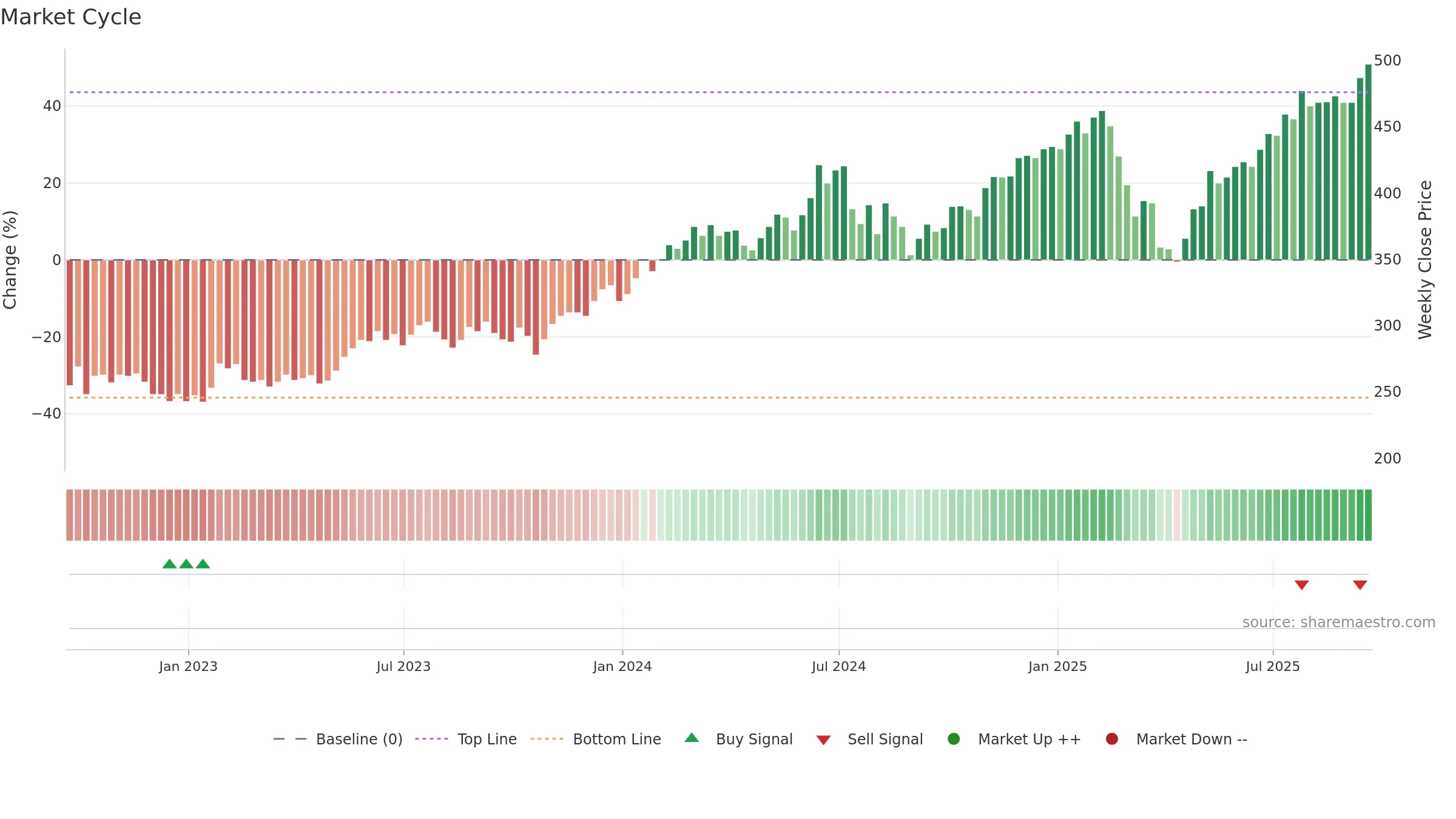1456x819 pixels.
Task: Click the gray dashed Baseline sample in legend
Action: pos(290,739)
